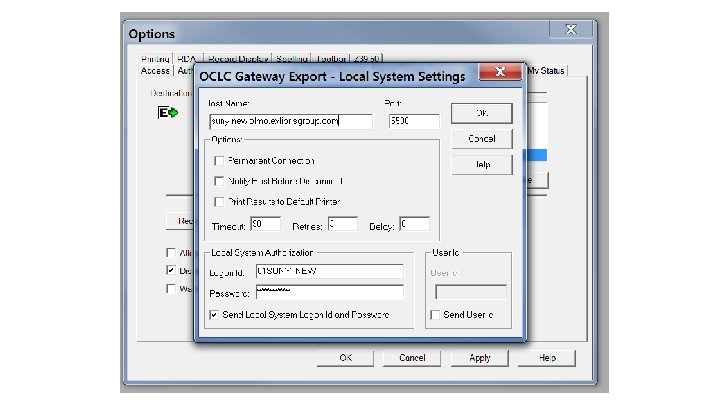Open Help in Local System Settings dialog

click(482, 164)
